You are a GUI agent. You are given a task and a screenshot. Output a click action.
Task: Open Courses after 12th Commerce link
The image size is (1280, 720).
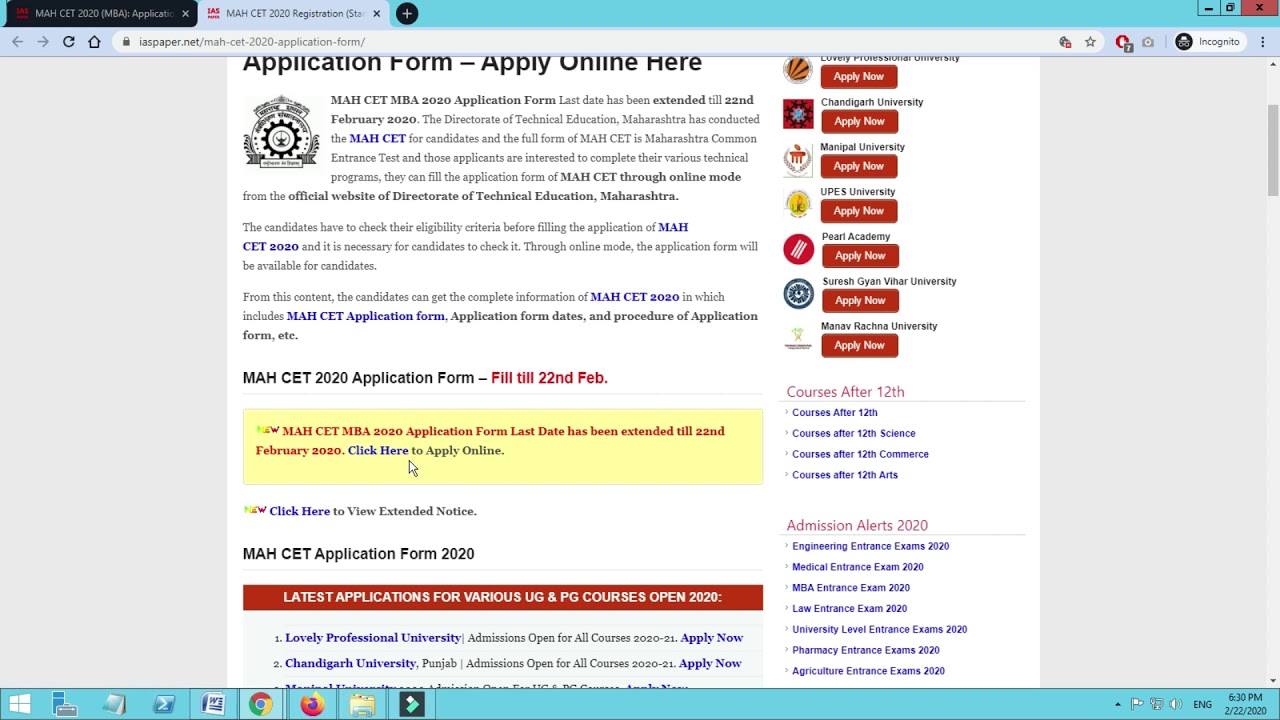tap(860, 454)
